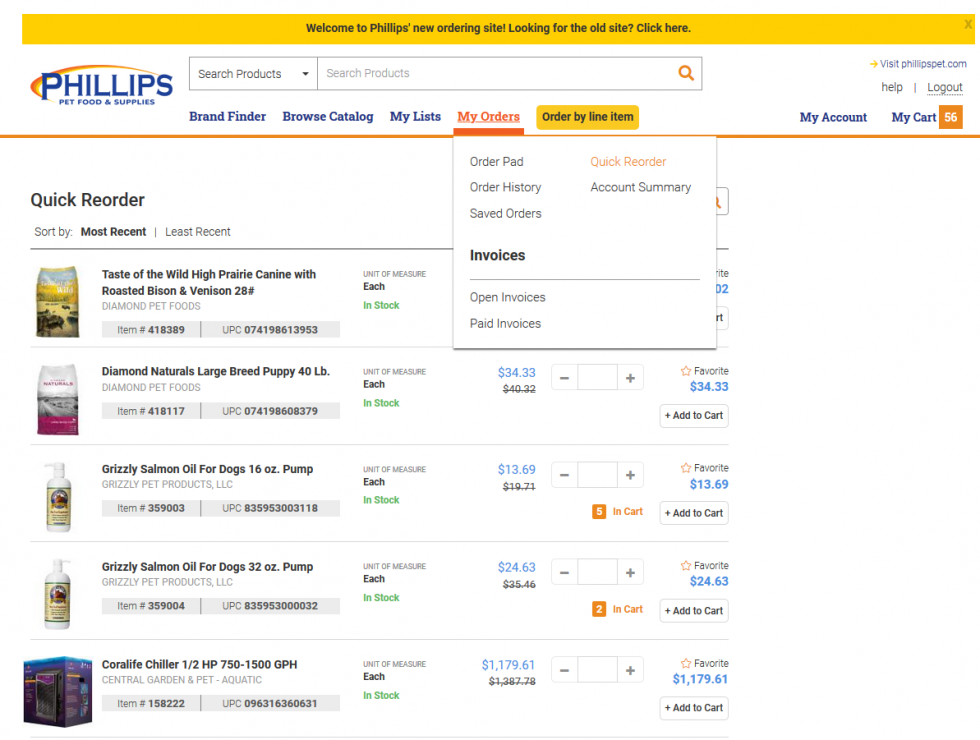Open My Account

click(x=833, y=117)
